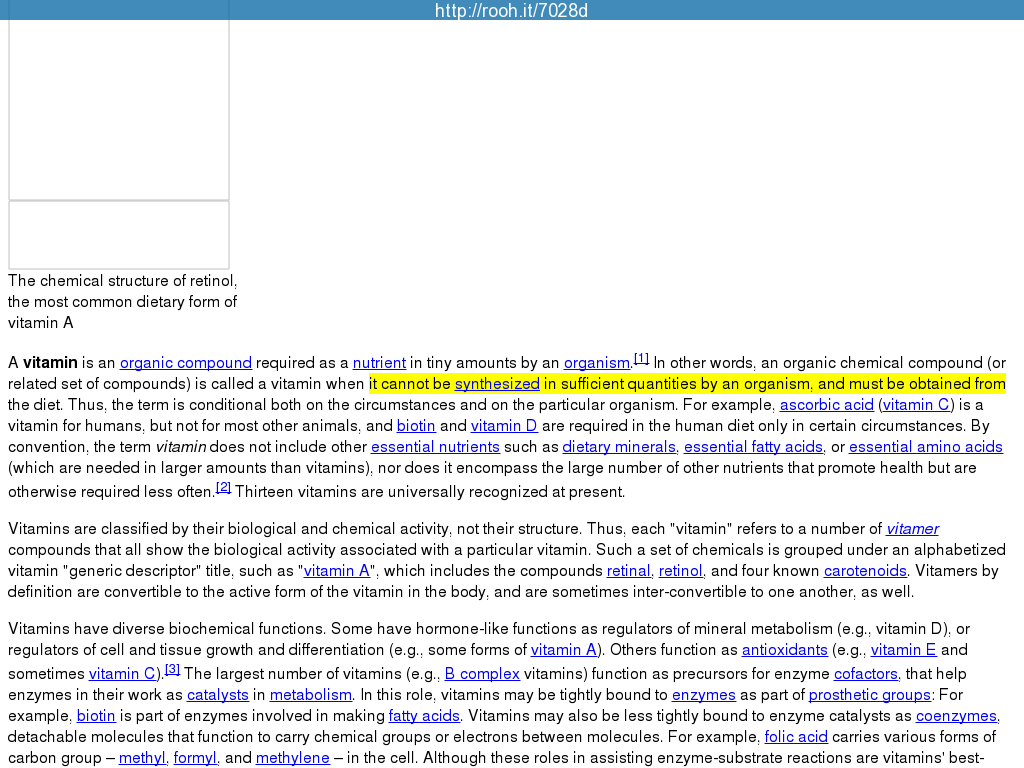Viewport: 1024px width, 768px height.
Task: Click the retinol structure image placeholder
Action: 119,105
